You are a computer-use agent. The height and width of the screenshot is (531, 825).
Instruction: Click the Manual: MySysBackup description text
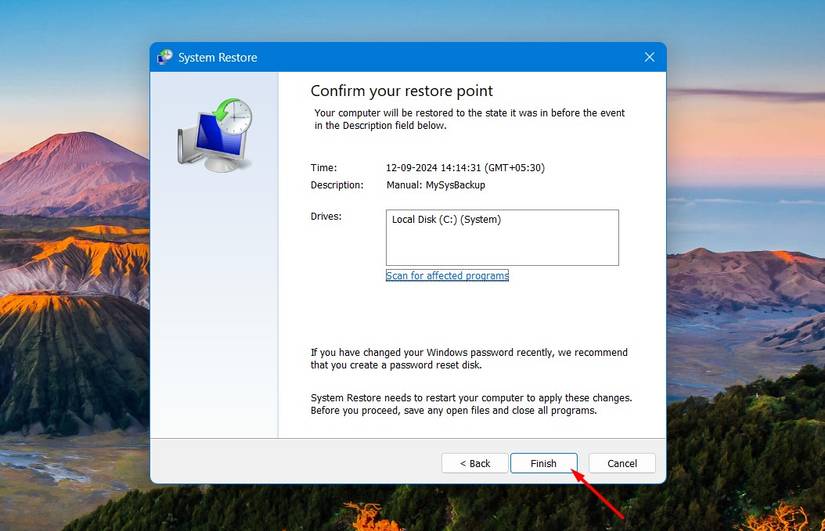pos(436,185)
